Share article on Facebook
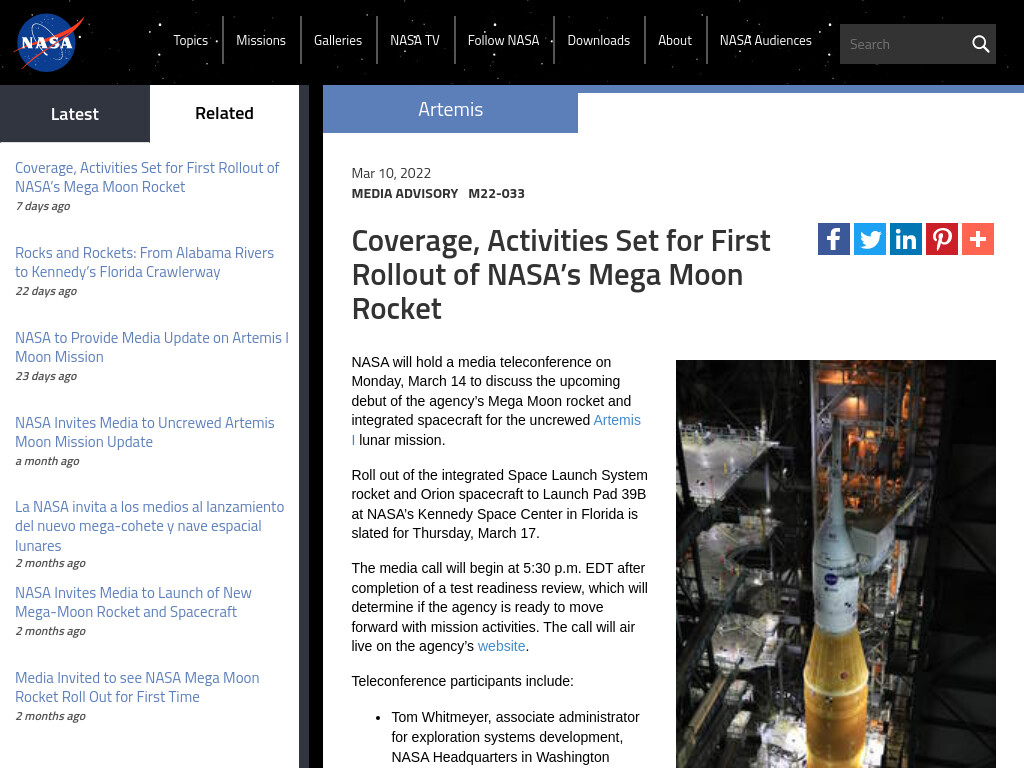This screenshot has height=768, width=1024. pyautogui.click(x=833, y=239)
